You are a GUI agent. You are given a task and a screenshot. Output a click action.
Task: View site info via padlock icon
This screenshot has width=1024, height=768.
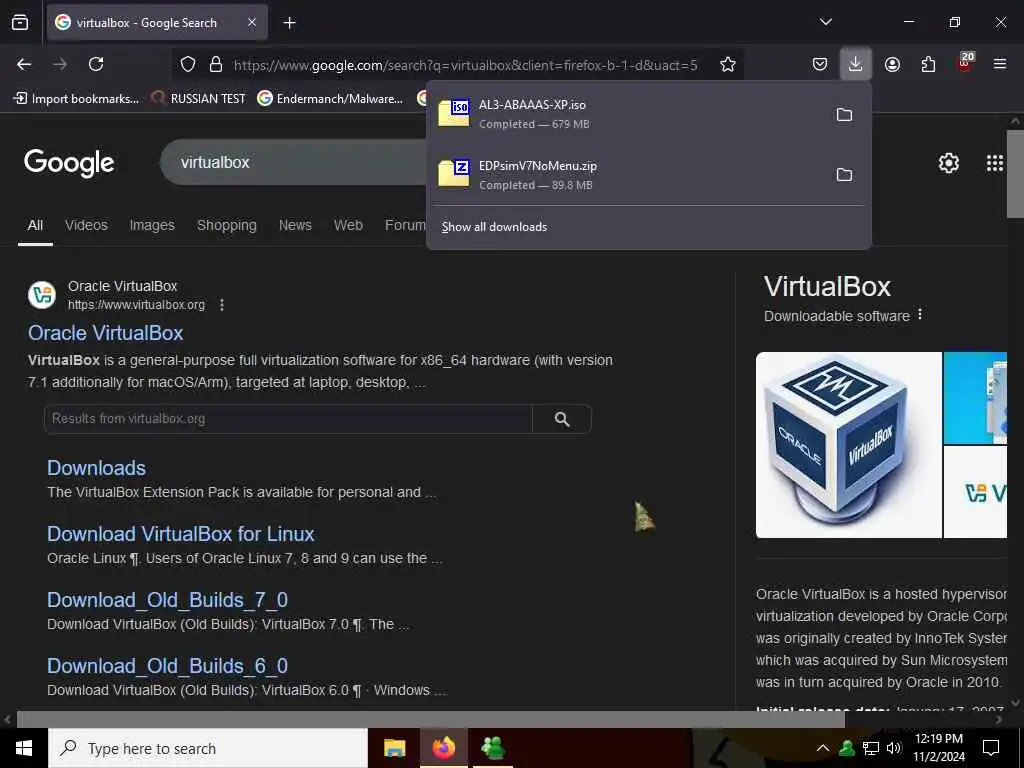click(x=216, y=64)
